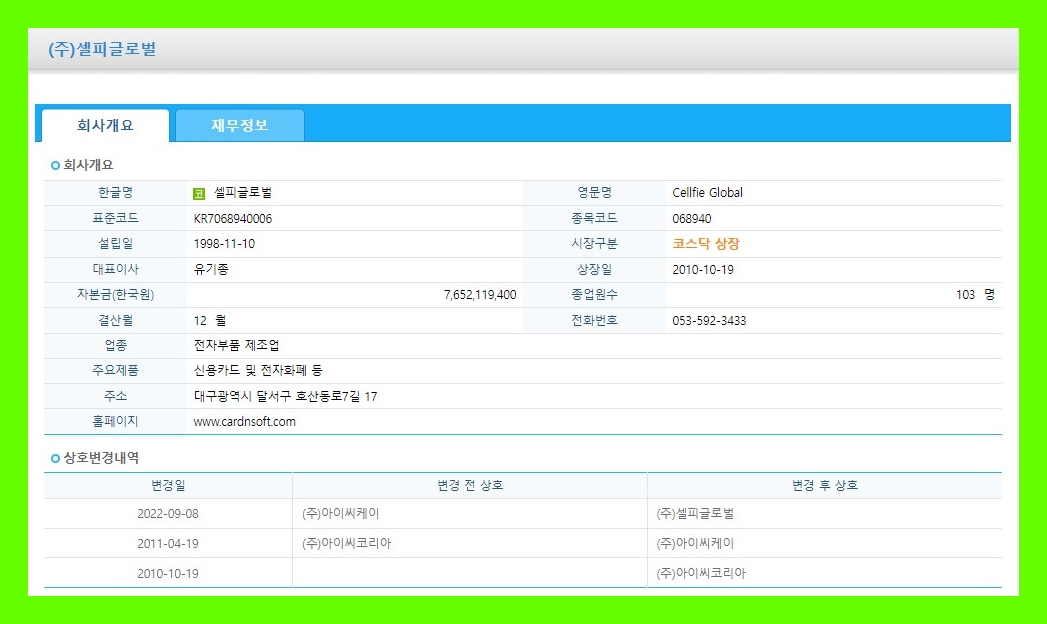1047x624 pixels.
Task: Click the change date 2022-09-08
Action: (168, 514)
